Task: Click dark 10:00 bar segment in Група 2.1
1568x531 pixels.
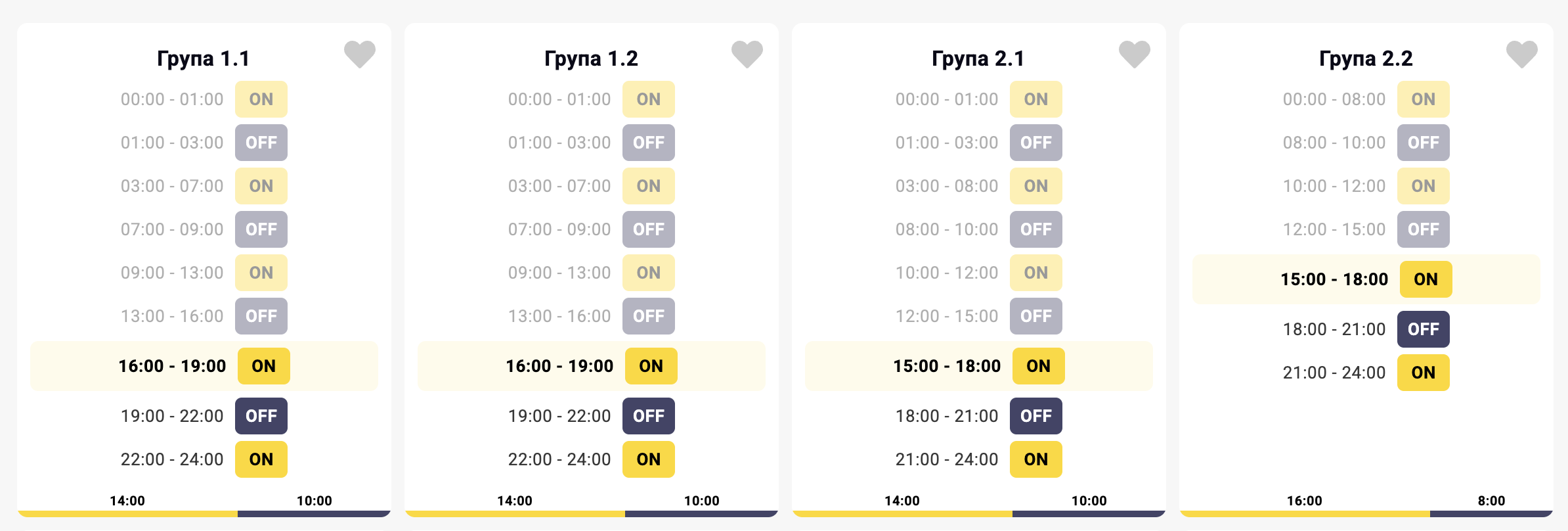Action: point(1089,513)
